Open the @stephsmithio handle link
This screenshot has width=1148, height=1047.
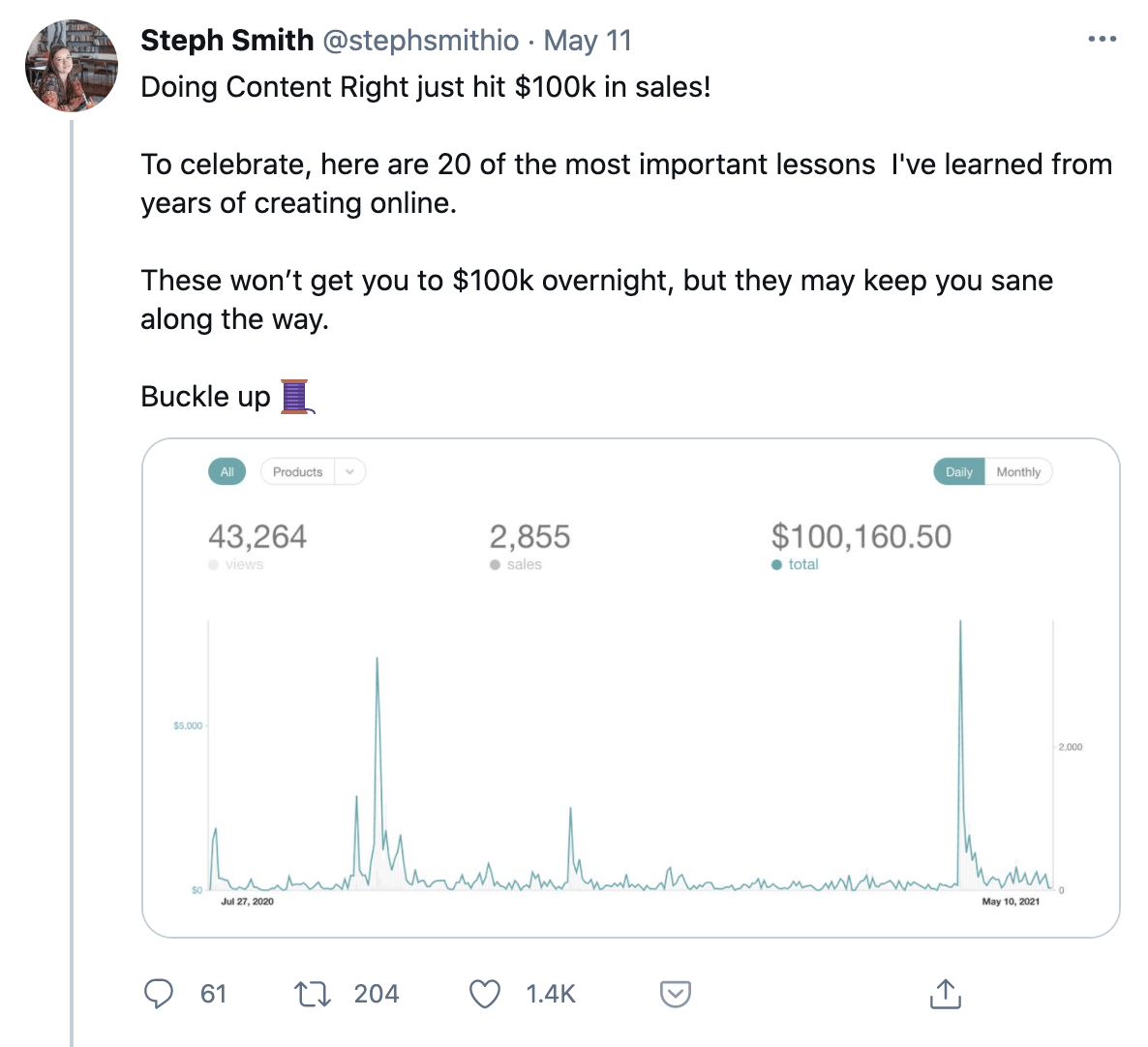coord(420,41)
